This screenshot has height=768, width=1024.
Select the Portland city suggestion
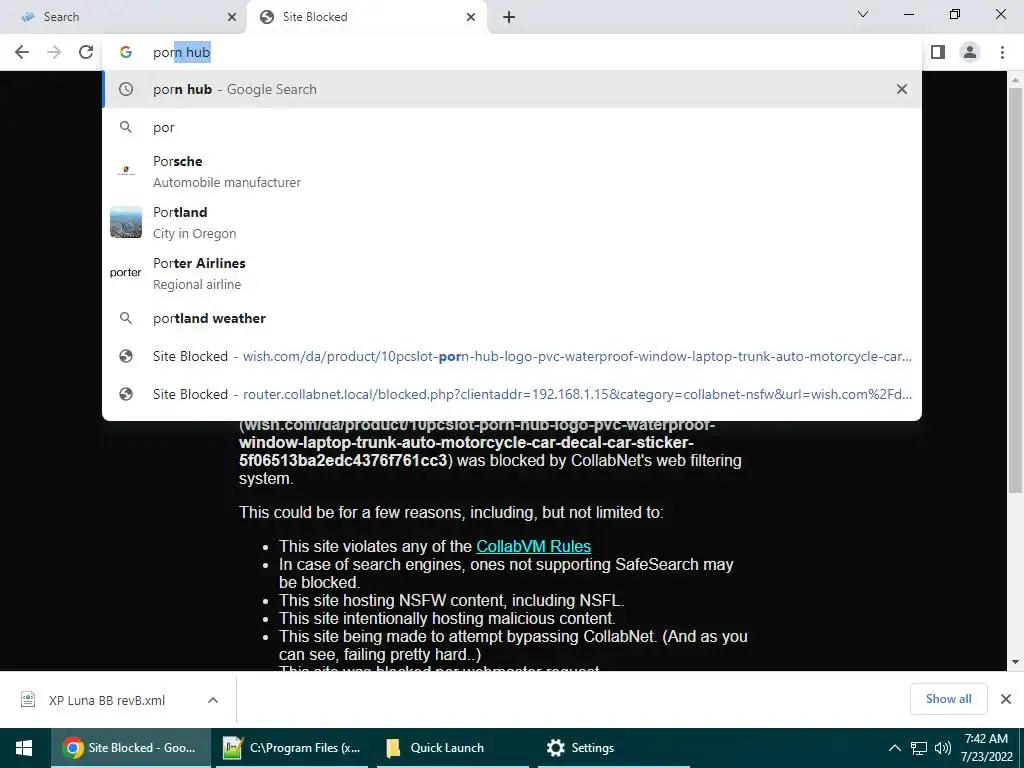[x=512, y=223]
